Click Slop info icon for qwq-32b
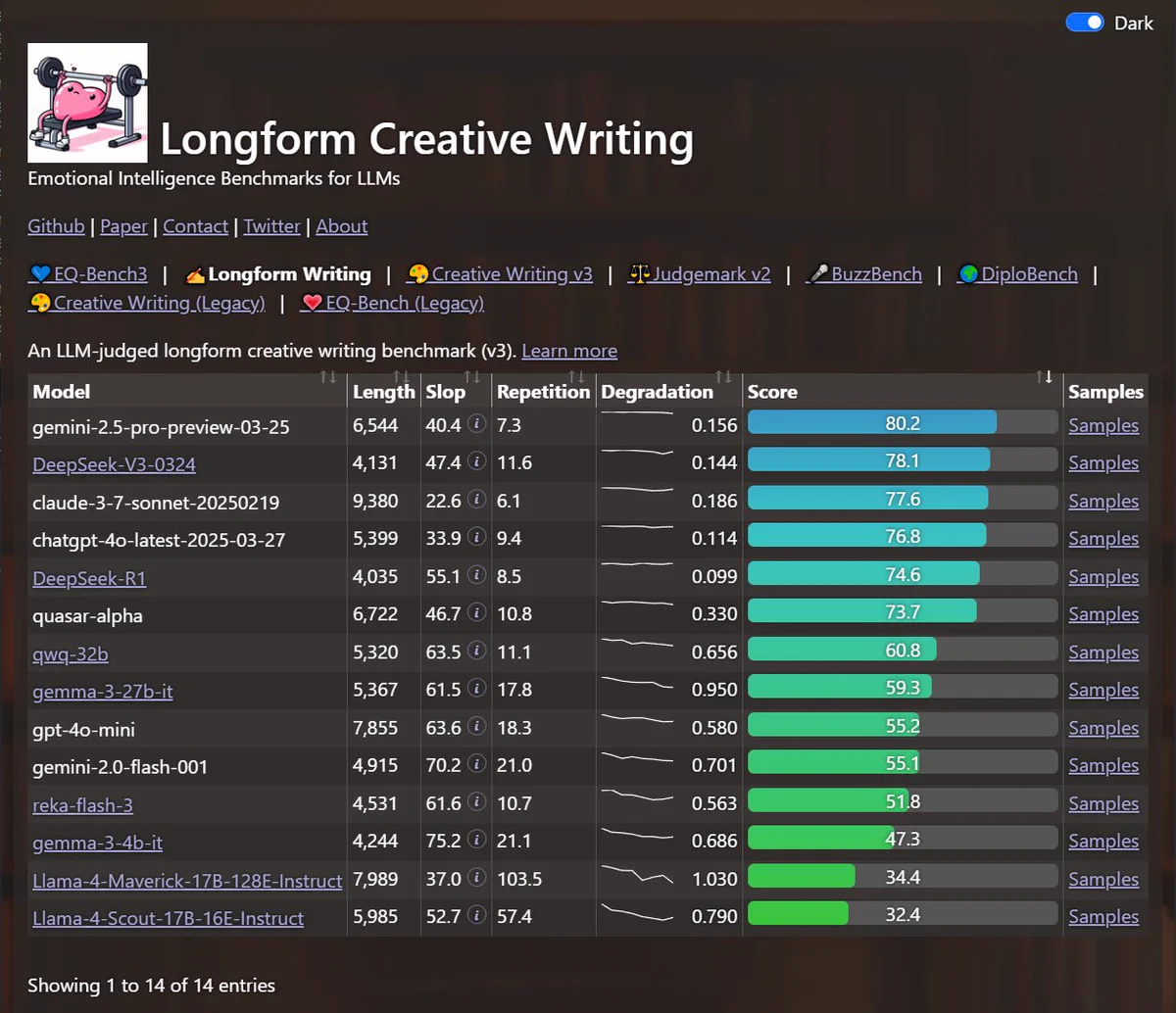The image size is (1176, 1013). [476, 651]
